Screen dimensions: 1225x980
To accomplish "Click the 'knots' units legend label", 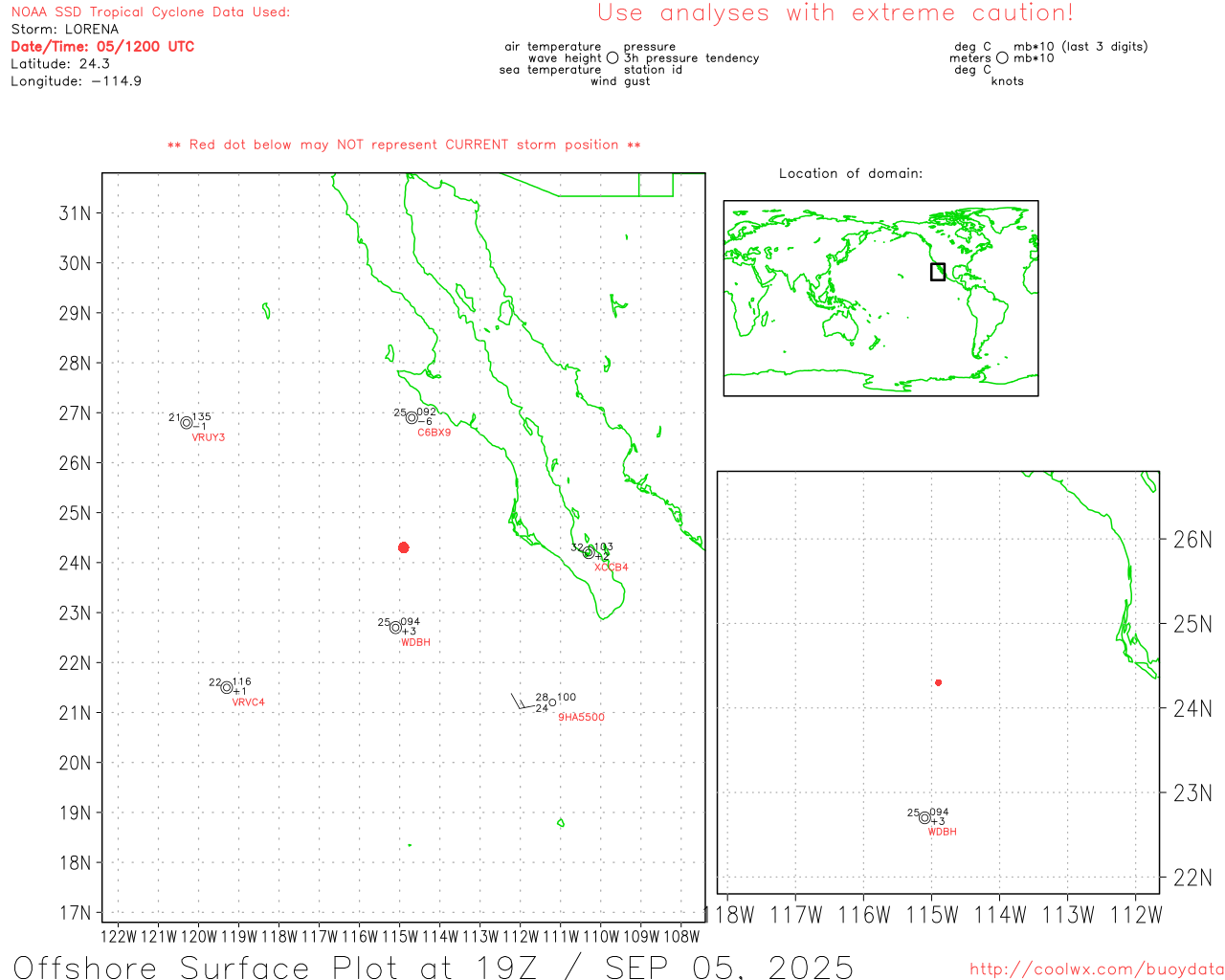I will (1008, 81).
